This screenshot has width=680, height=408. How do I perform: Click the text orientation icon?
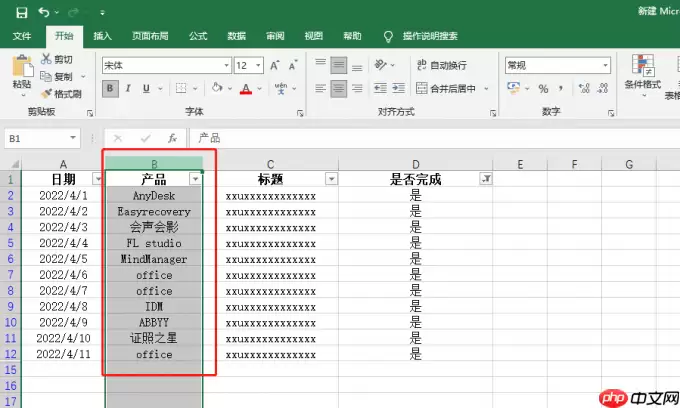(380, 65)
